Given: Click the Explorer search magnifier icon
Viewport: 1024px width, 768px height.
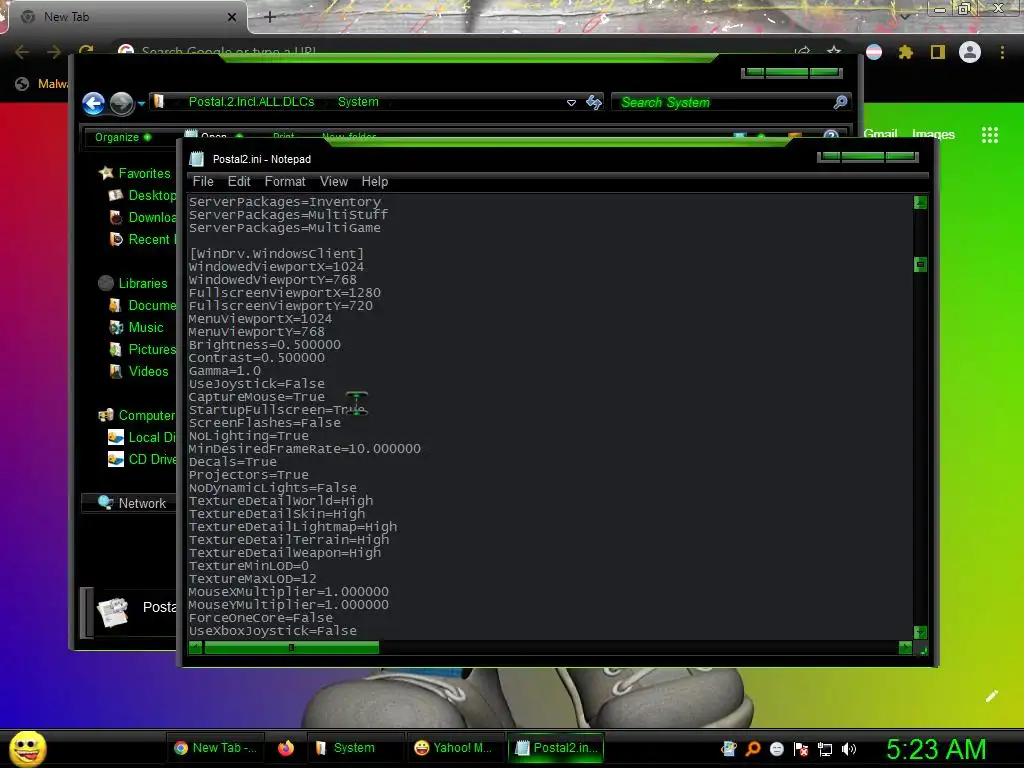Looking at the screenshot, I should tap(840, 102).
